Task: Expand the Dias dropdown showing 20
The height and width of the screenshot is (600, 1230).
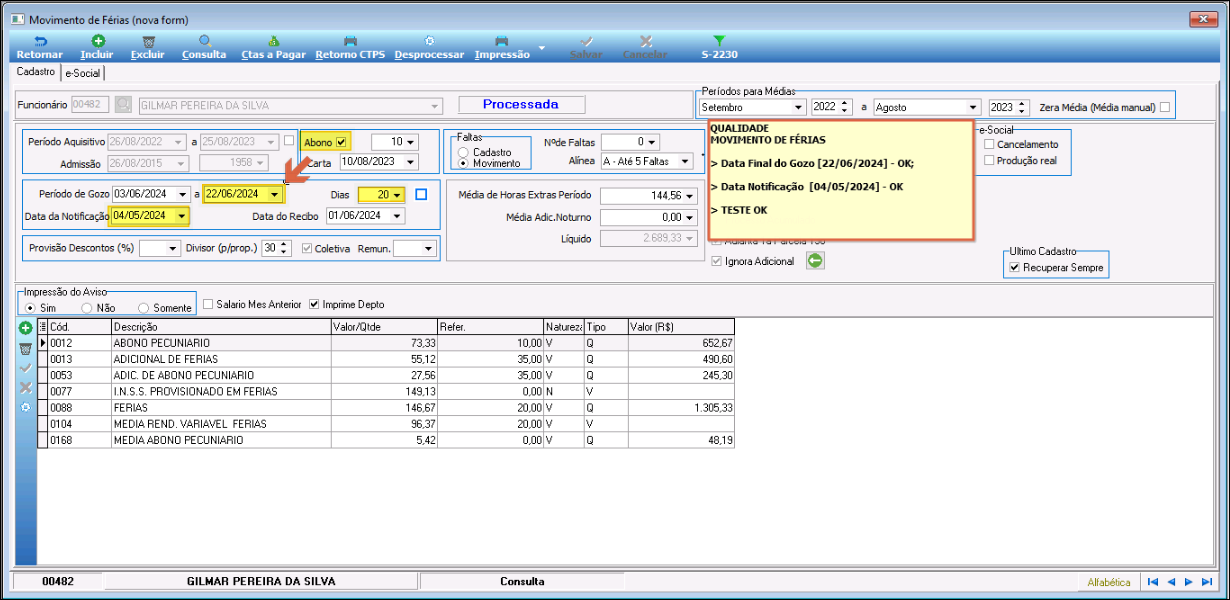Action: [x=398, y=194]
